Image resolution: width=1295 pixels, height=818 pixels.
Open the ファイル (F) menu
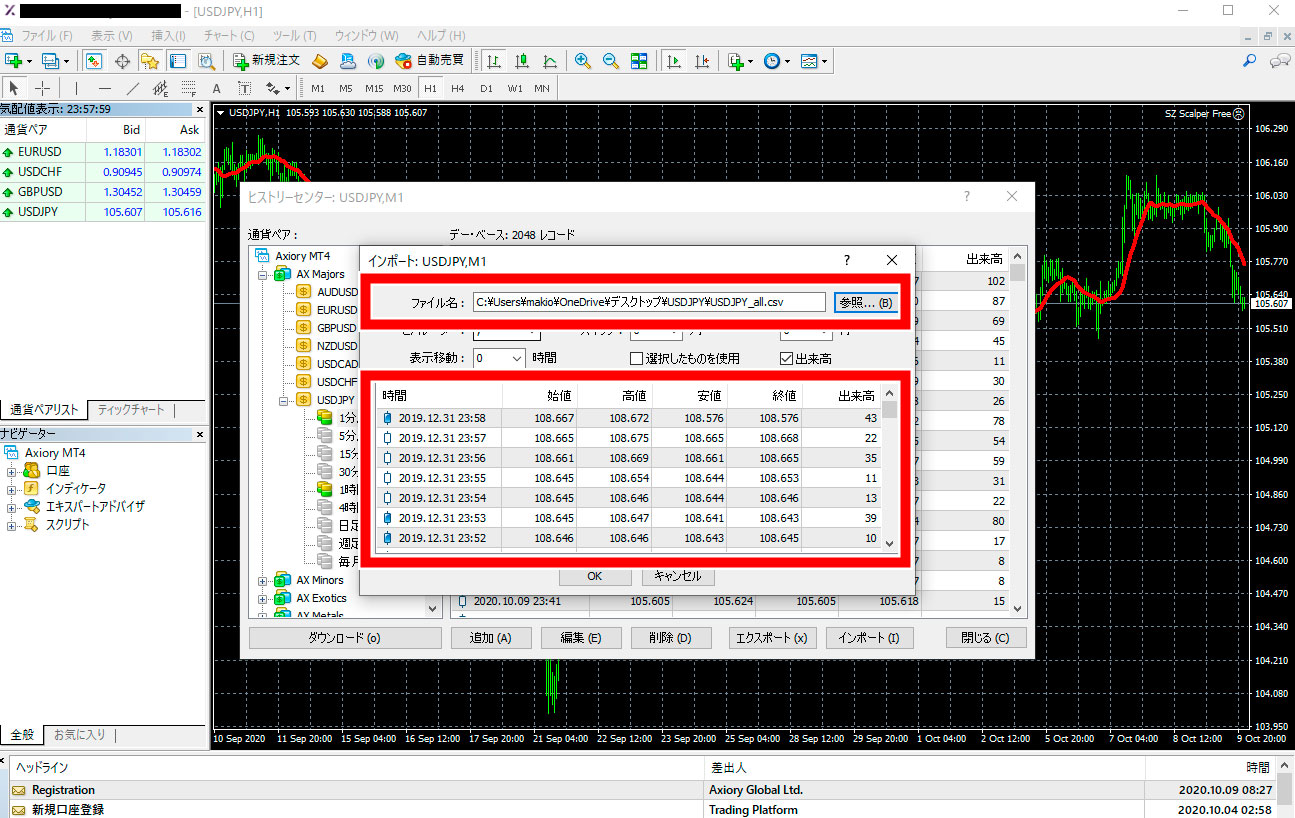(46, 35)
